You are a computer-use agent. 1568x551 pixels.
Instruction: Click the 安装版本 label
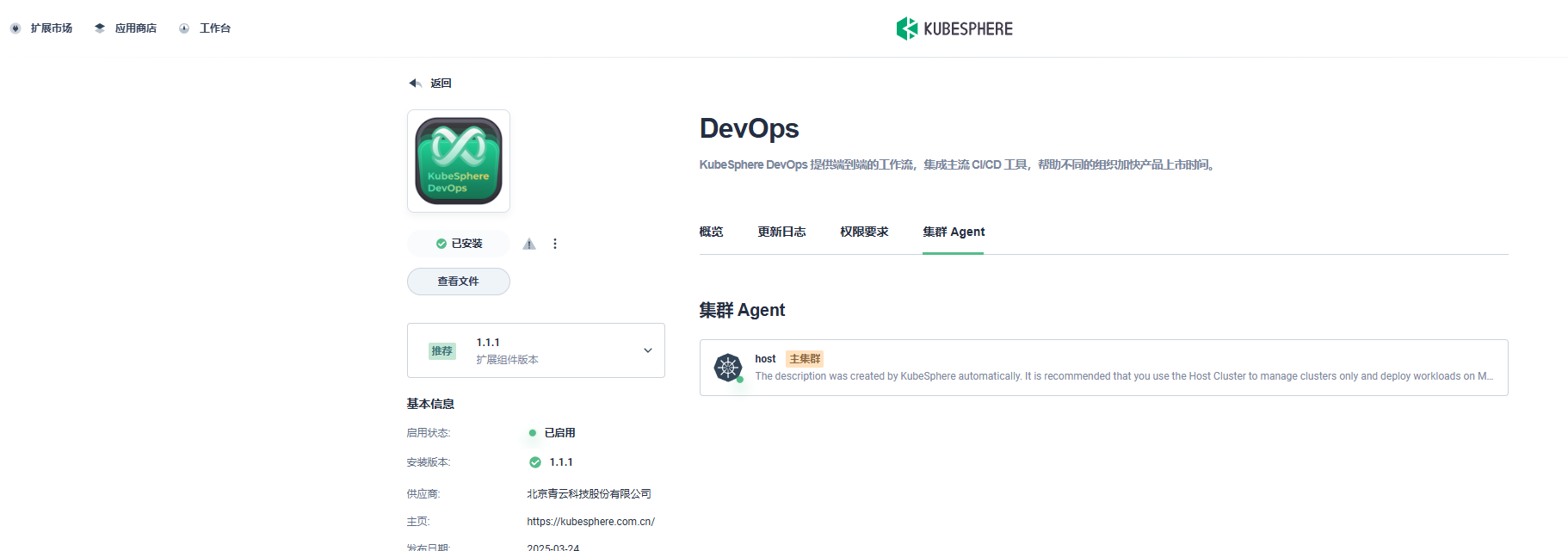pos(429,462)
